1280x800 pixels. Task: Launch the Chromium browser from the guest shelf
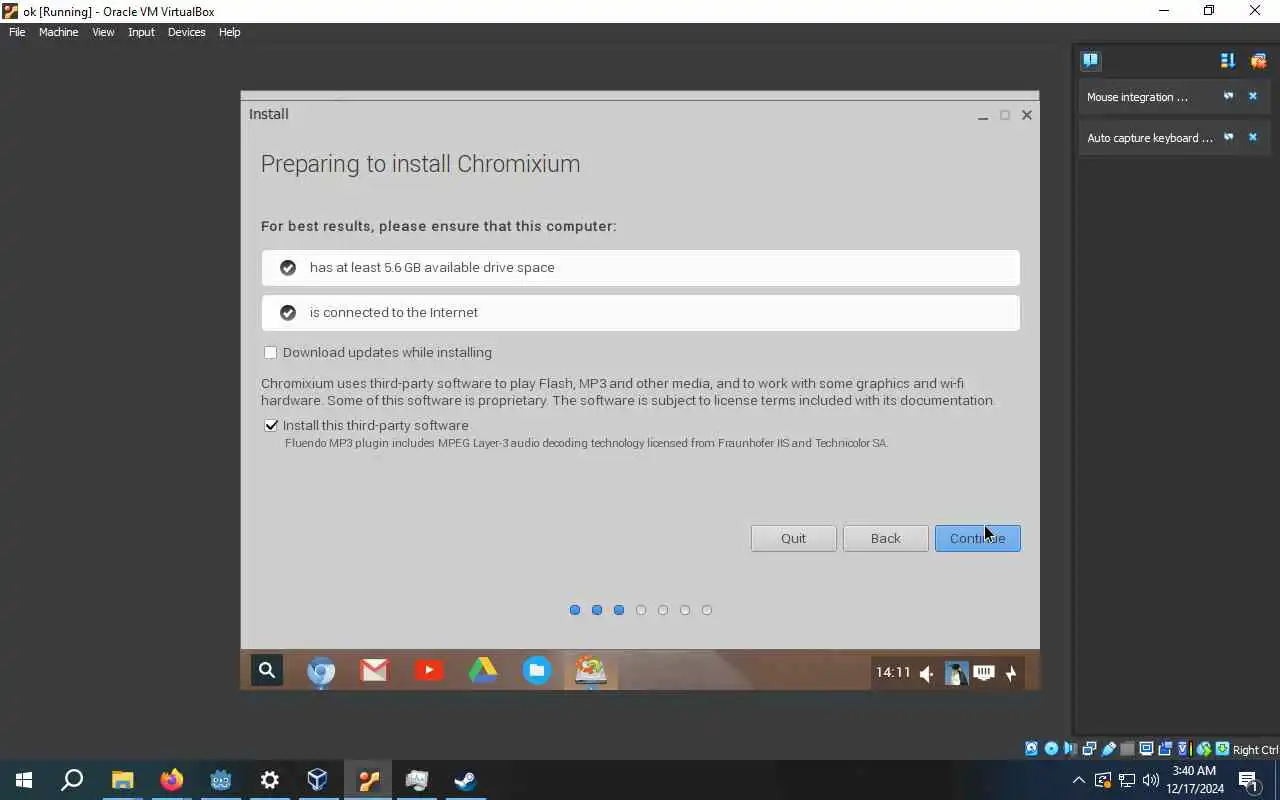tap(321, 671)
